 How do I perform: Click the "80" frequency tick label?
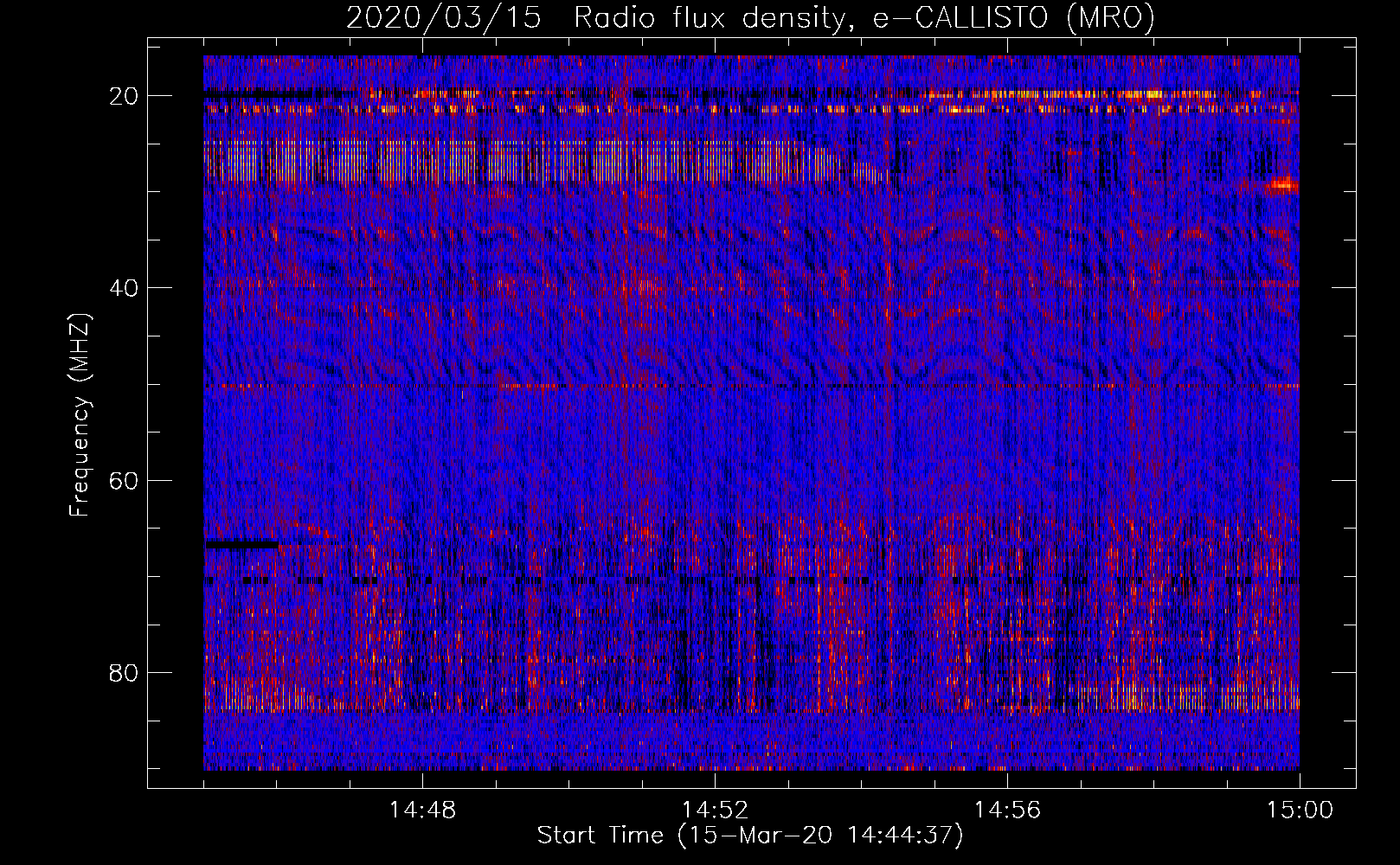(x=125, y=673)
